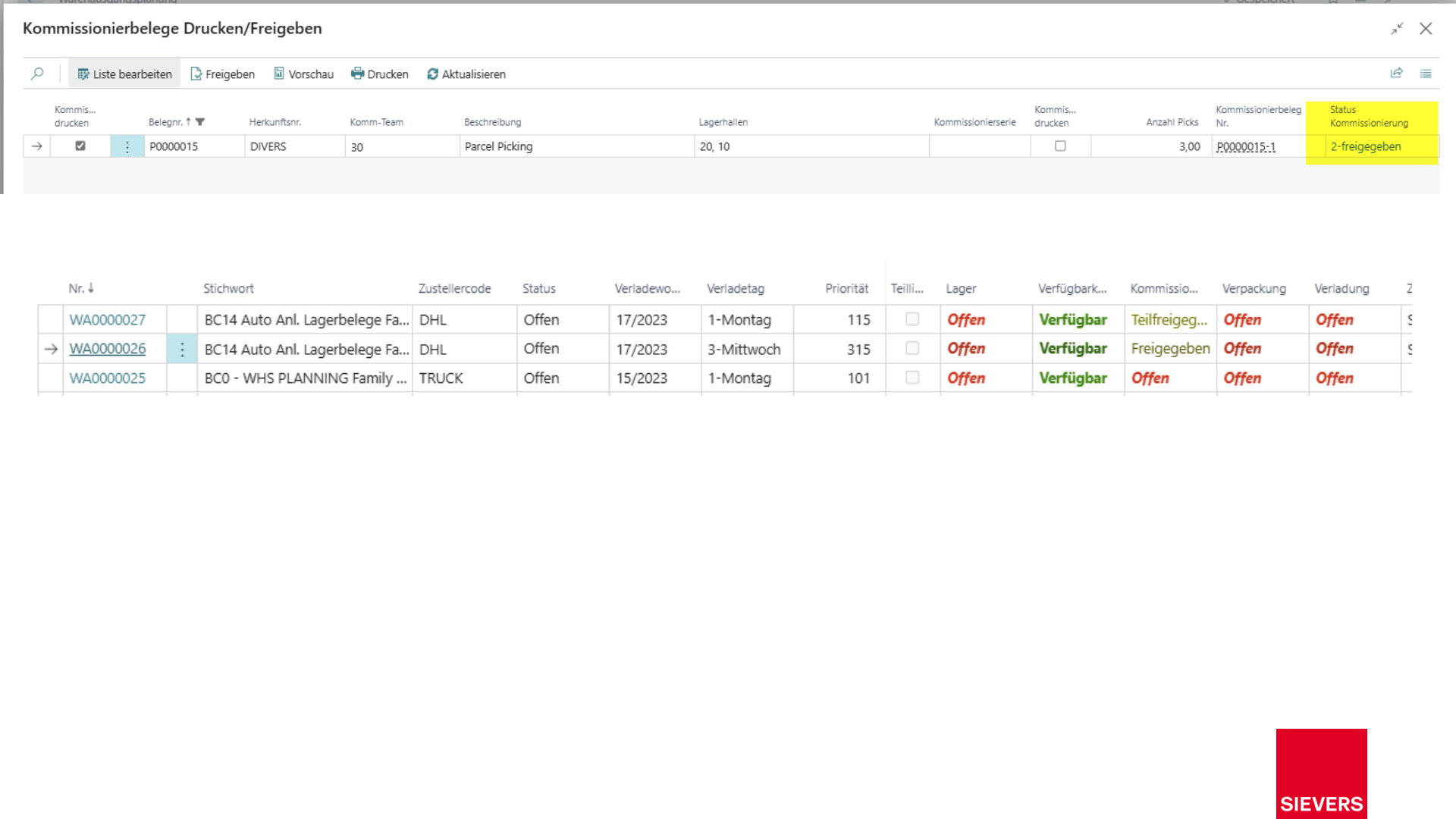Open row options menu for P0000015
The image size is (1456, 819).
click(127, 146)
